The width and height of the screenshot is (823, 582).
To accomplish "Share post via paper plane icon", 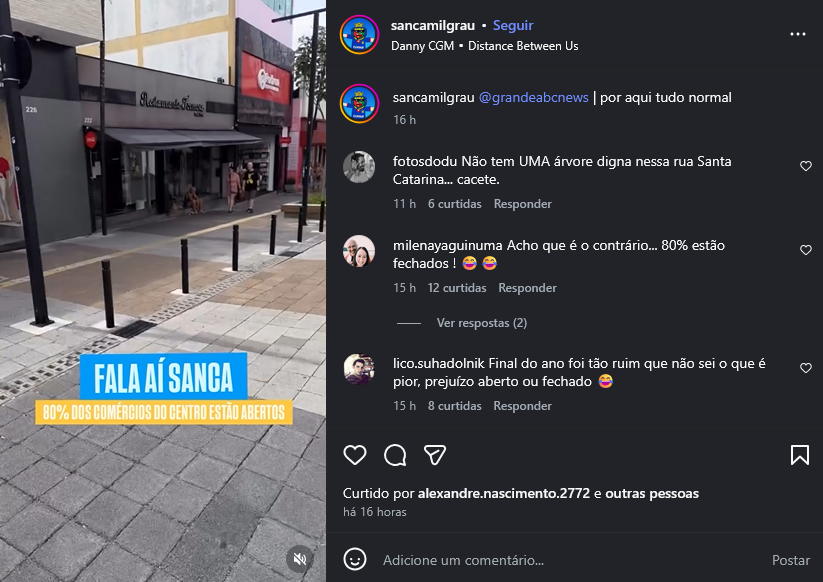I will pyautogui.click(x=435, y=455).
